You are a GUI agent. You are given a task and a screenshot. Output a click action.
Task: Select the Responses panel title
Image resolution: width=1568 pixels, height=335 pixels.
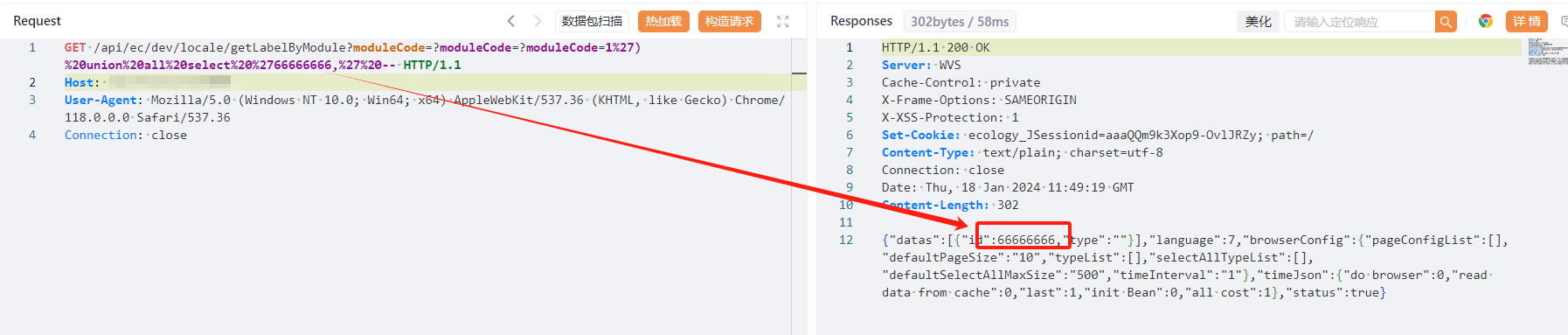pos(861,21)
